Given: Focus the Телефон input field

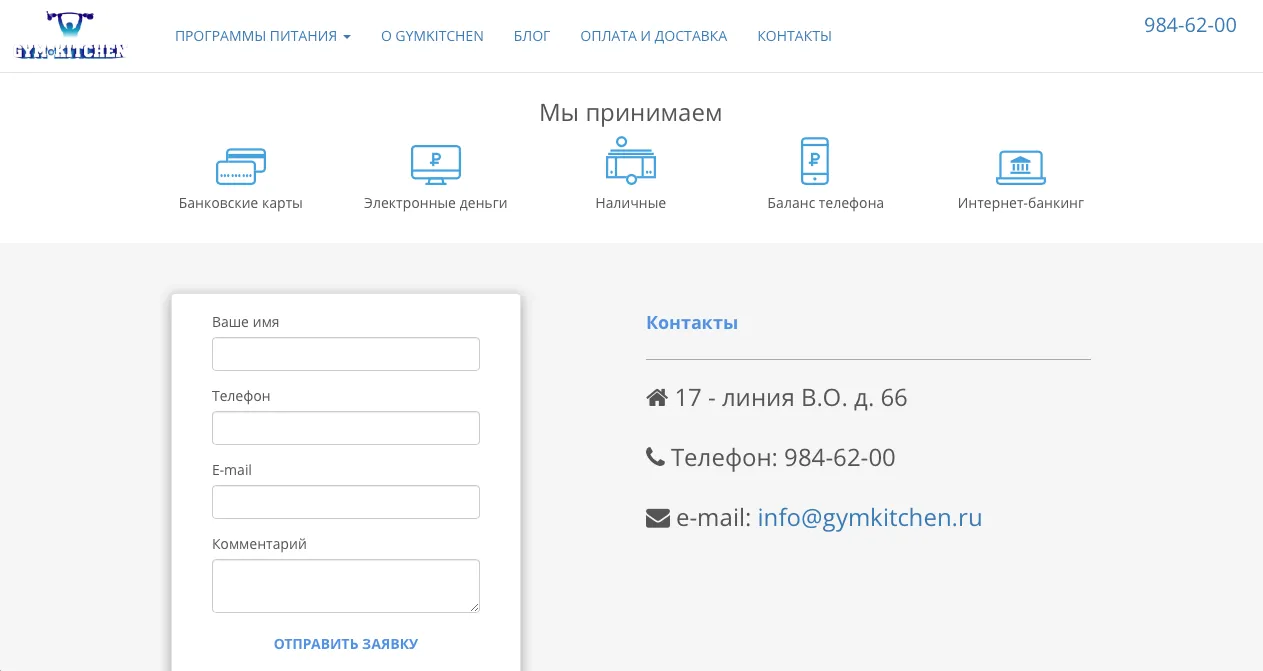Looking at the screenshot, I should point(346,428).
